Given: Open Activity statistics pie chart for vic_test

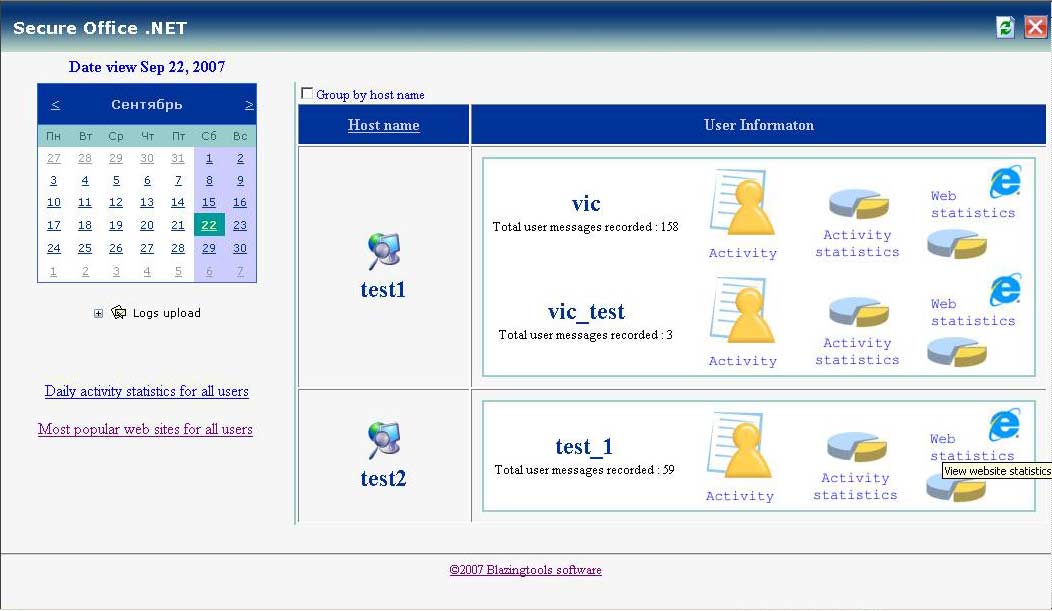Looking at the screenshot, I should pyautogui.click(x=858, y=312).
